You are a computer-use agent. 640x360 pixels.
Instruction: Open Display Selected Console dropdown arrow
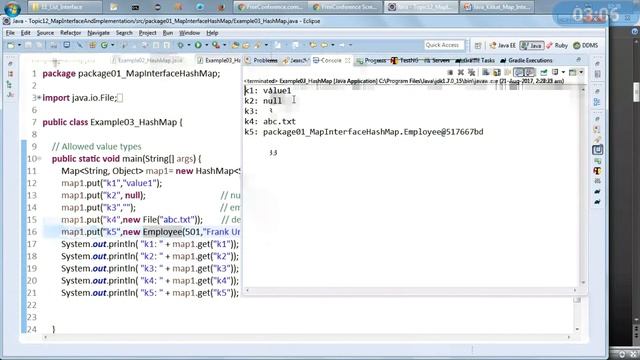(563, 72)
